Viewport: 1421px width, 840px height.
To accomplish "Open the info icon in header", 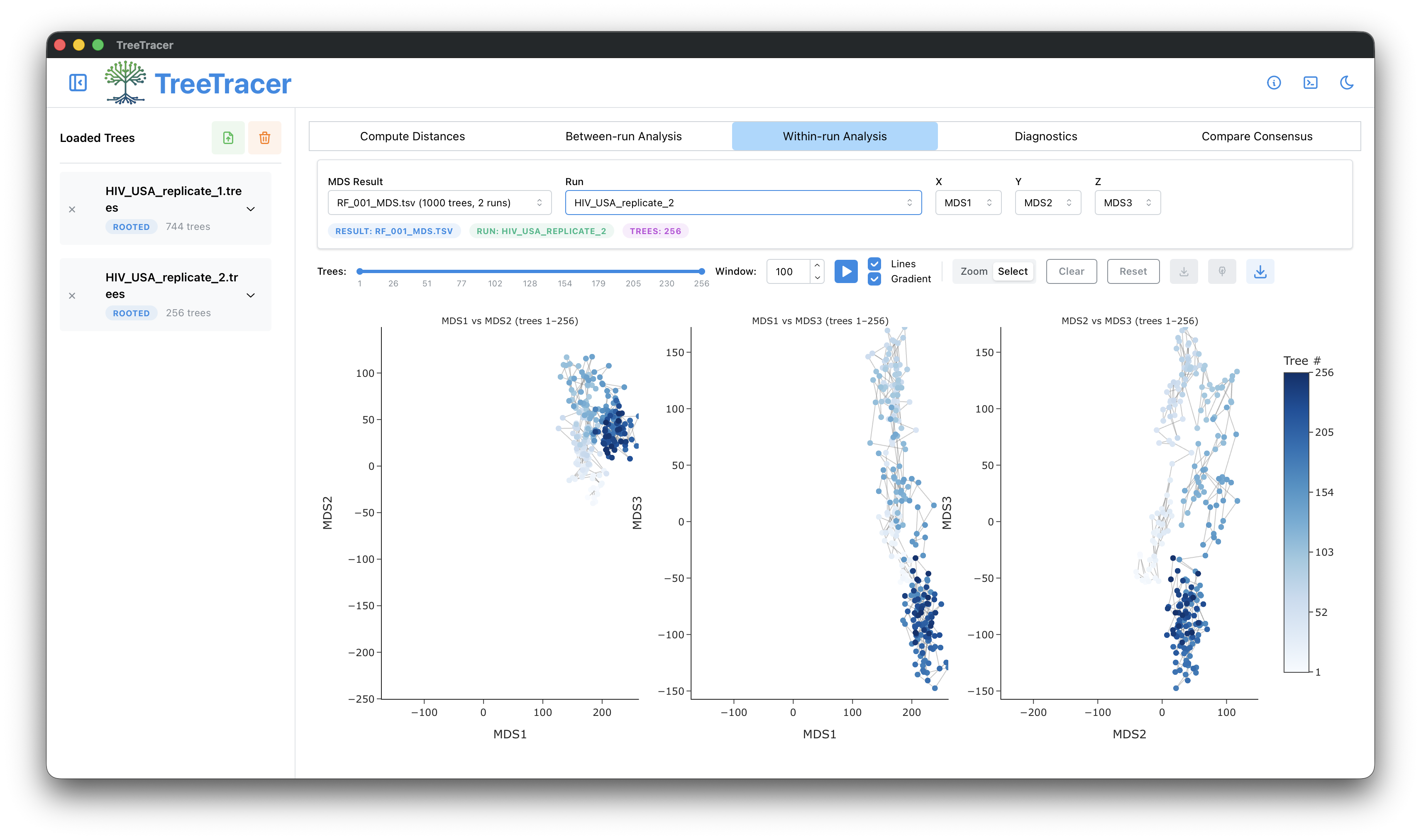I will (1273, 83).
